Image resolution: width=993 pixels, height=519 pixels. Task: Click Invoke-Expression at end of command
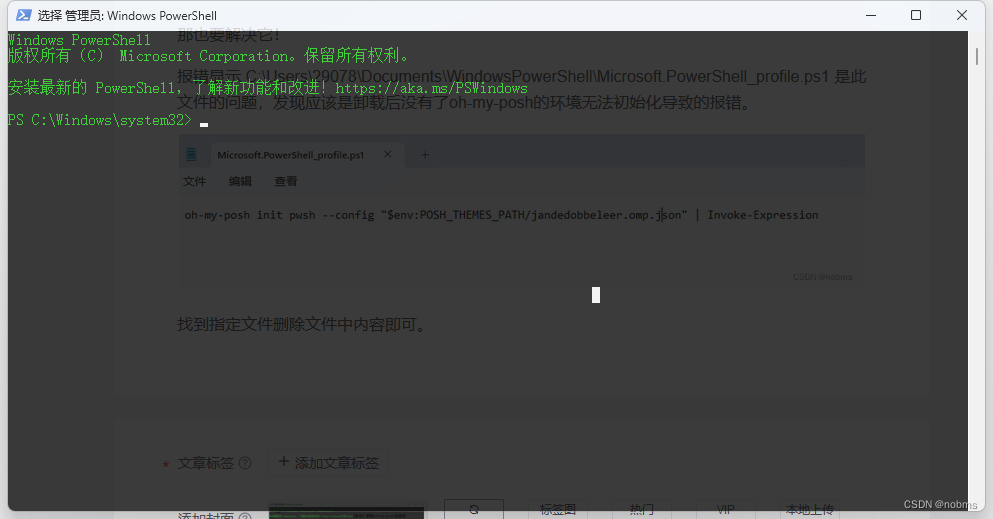tap(762, 215)
